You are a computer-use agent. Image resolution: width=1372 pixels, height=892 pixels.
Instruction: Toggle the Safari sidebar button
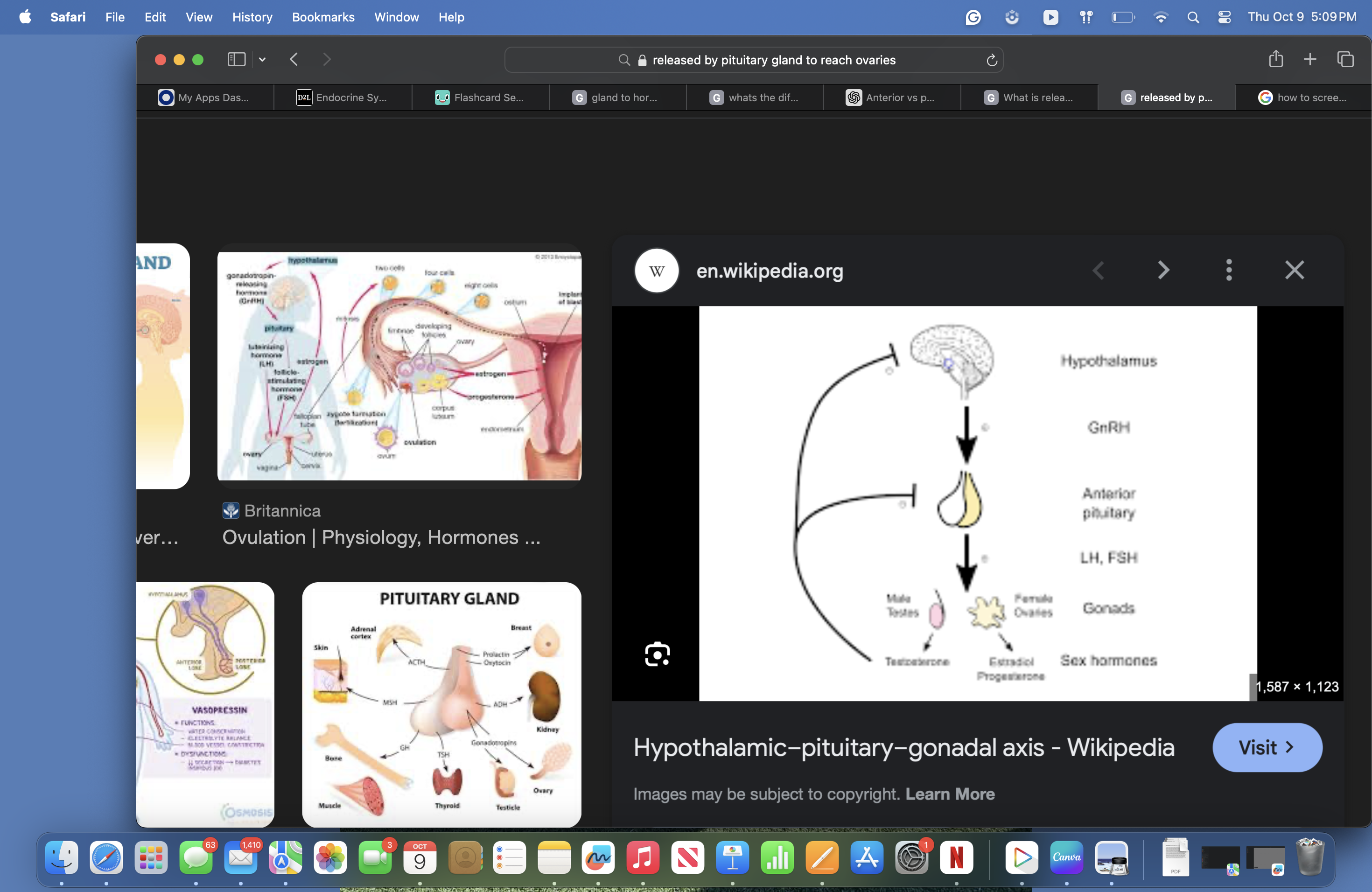[x=236, y=59]
